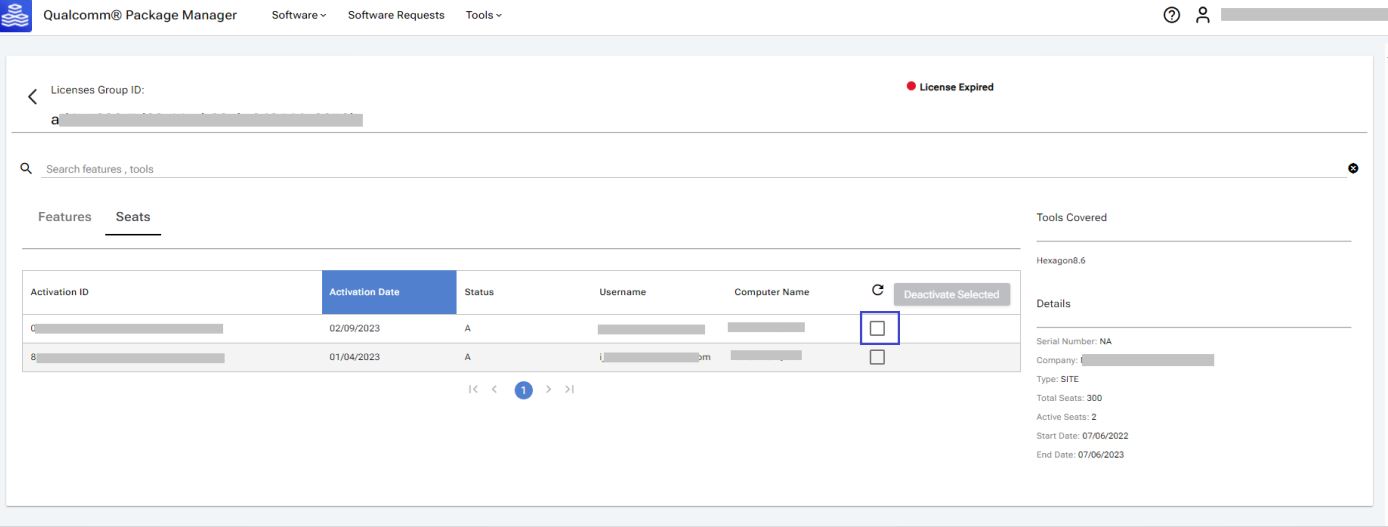Refresh the seats list icon
Image resolution: width=1388 pixels, height=527 pixels.
coord(878,290)
